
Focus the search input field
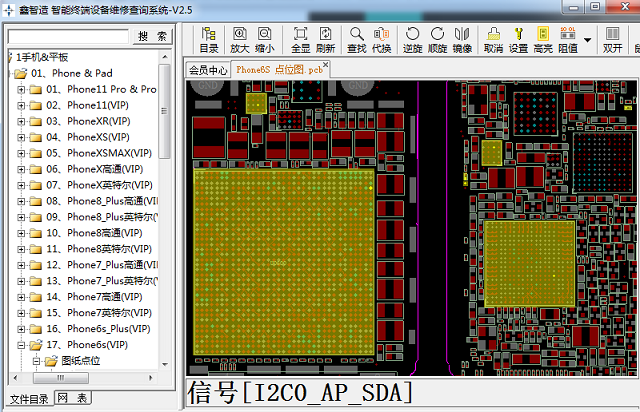68,36
